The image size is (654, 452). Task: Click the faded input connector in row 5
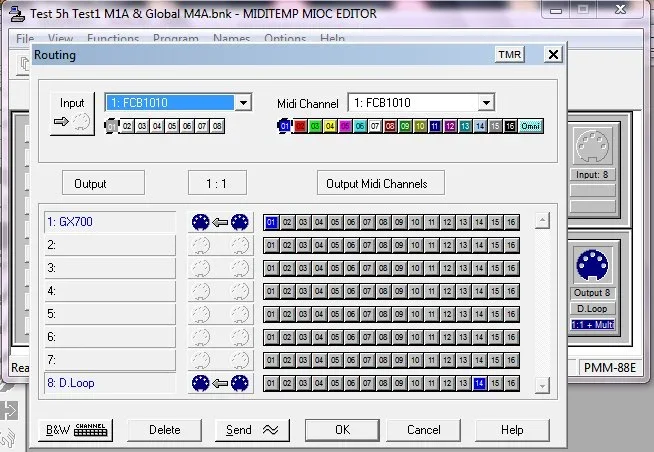tap(239, 314)
